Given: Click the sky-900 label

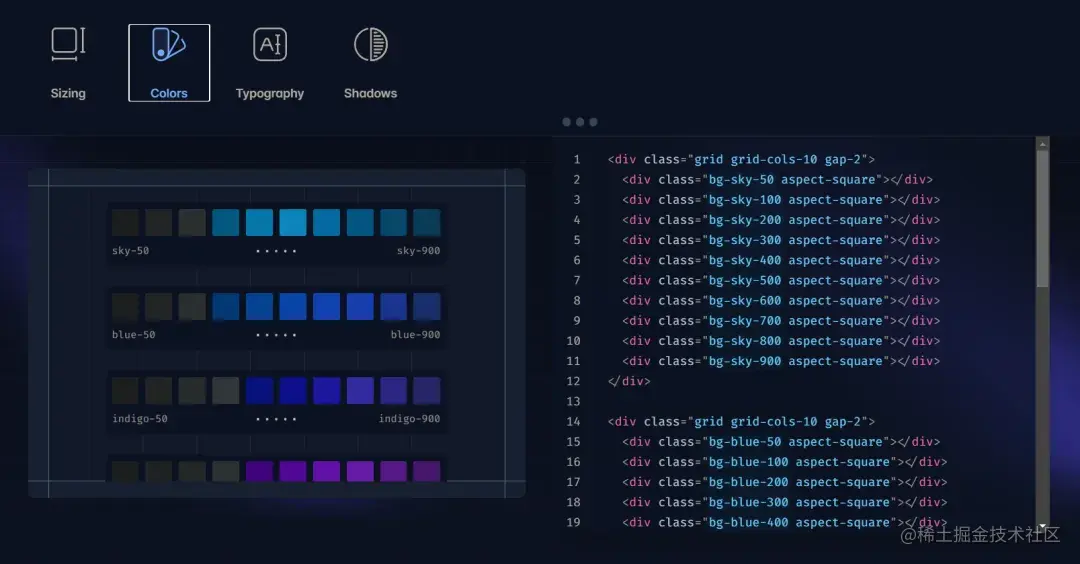Looking at the screenshot, I should (418, 251).
